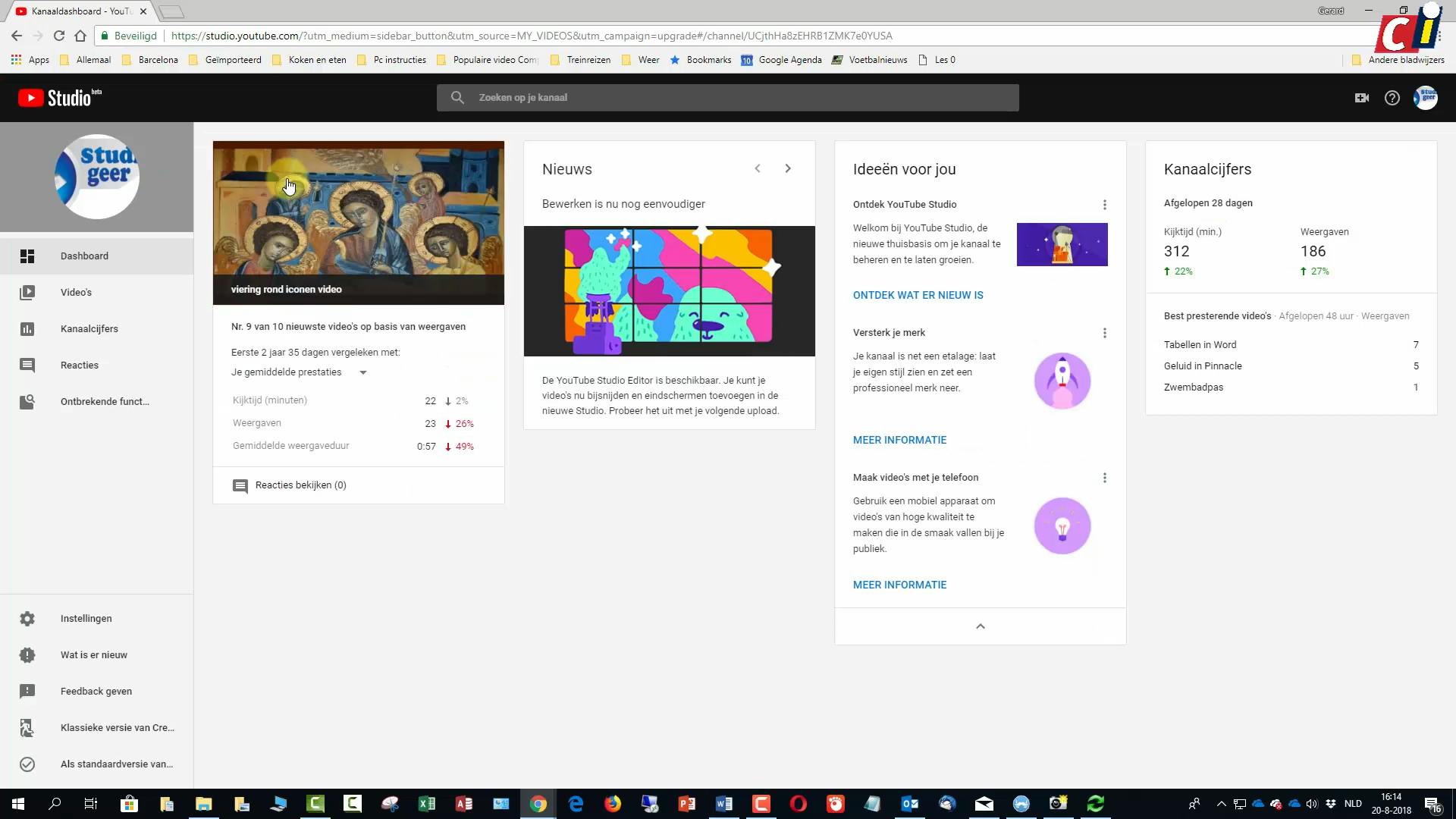Open the Dashboard sidebar item
Viewport: 1456px width, 819px height.
pos(83,256)
